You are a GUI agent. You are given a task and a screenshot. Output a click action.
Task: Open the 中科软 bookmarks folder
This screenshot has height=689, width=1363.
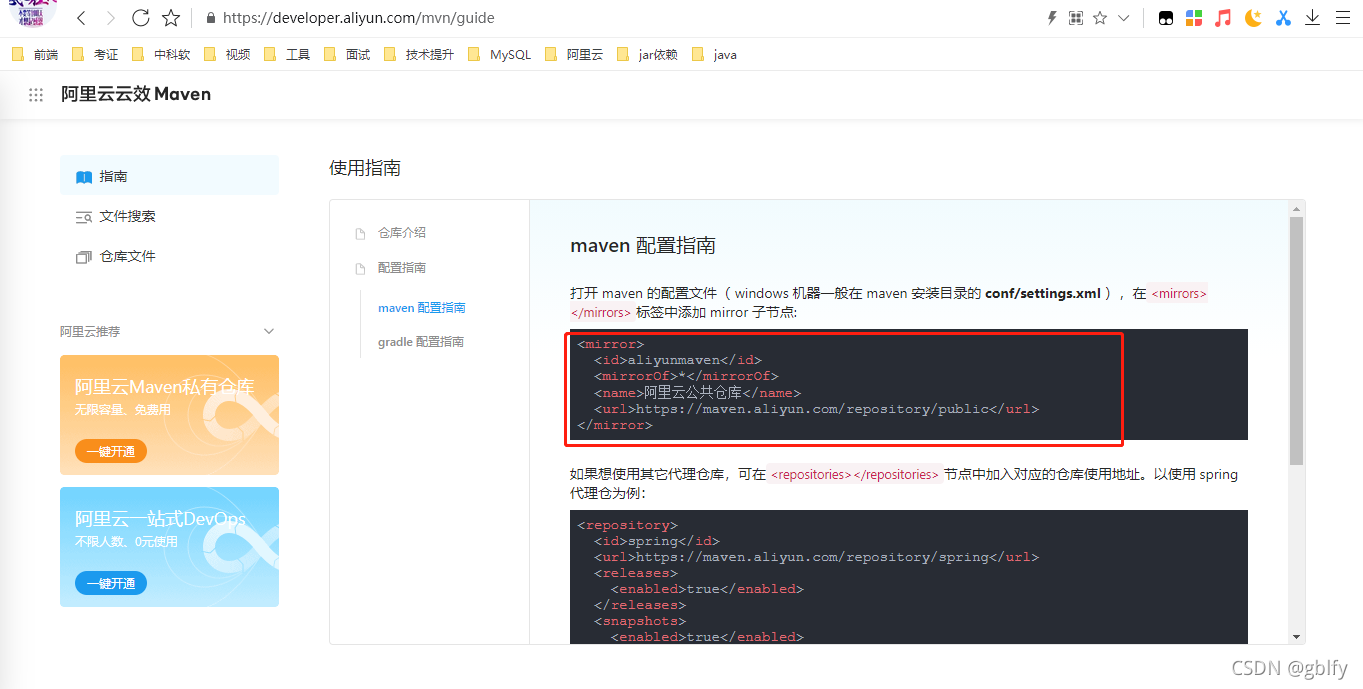pyautogui.click(x=161, y=55)
